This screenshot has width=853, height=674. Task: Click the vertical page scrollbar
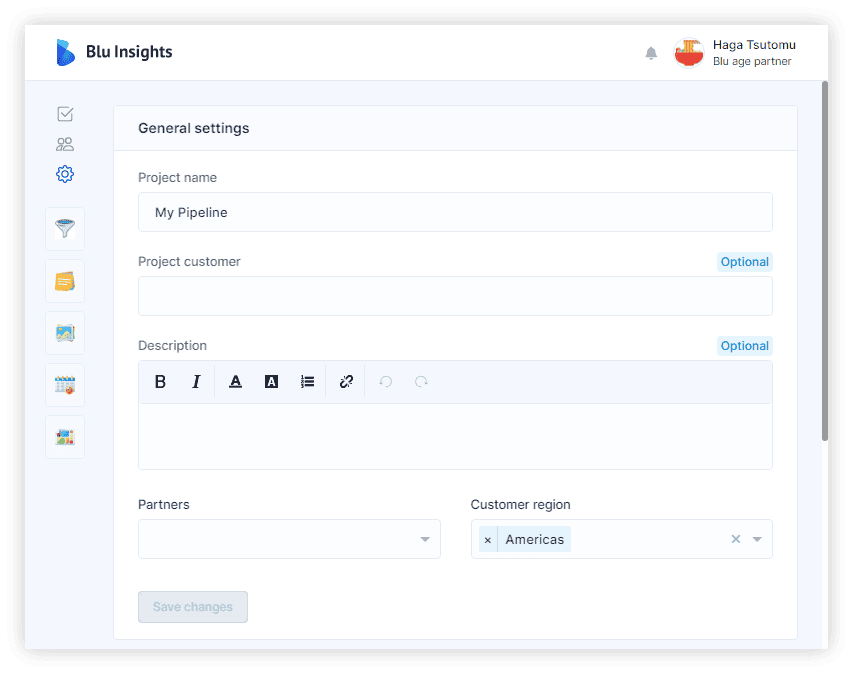tap(825, 261)
